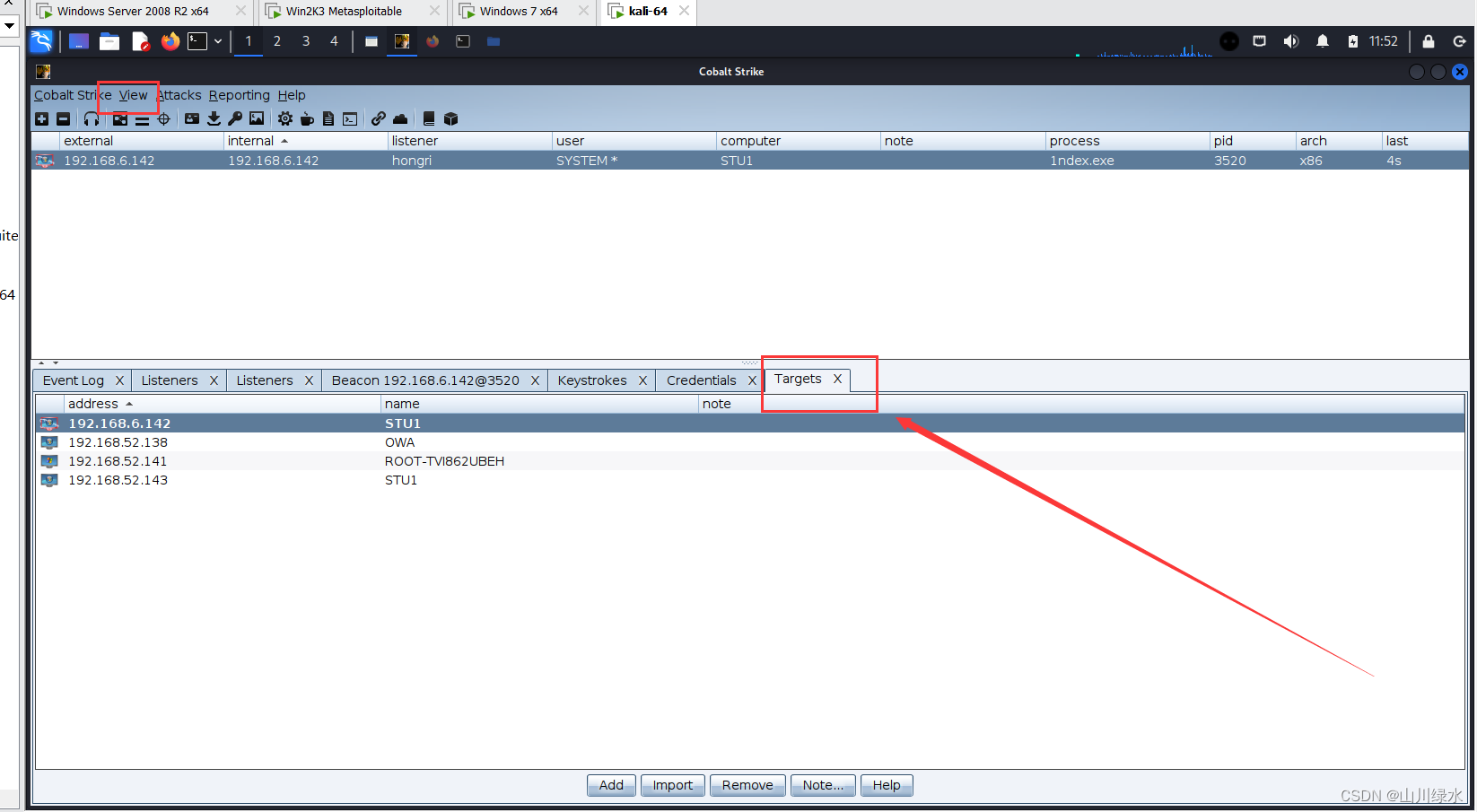This screenshot has height=812, width=1477.
Task: Select the beacon session row 1ndex.exe
Action: 750,161
